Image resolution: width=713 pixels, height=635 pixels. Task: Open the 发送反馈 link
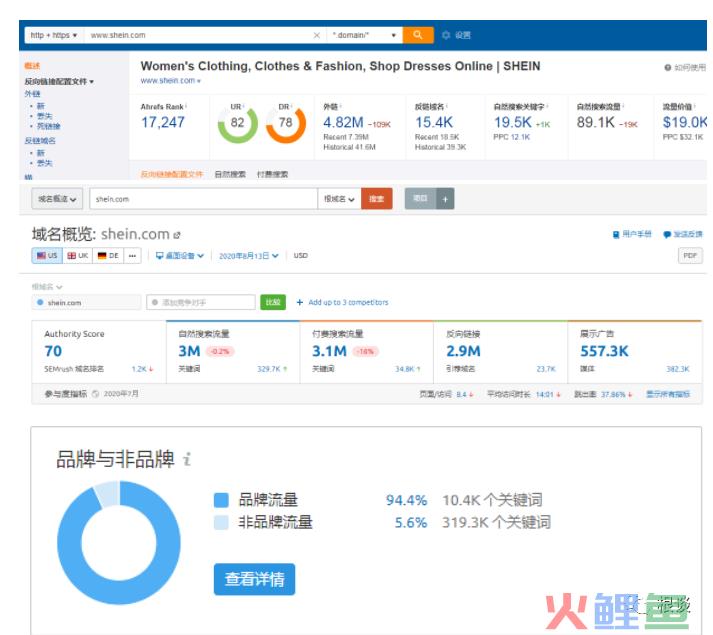[x=683, y=234]
